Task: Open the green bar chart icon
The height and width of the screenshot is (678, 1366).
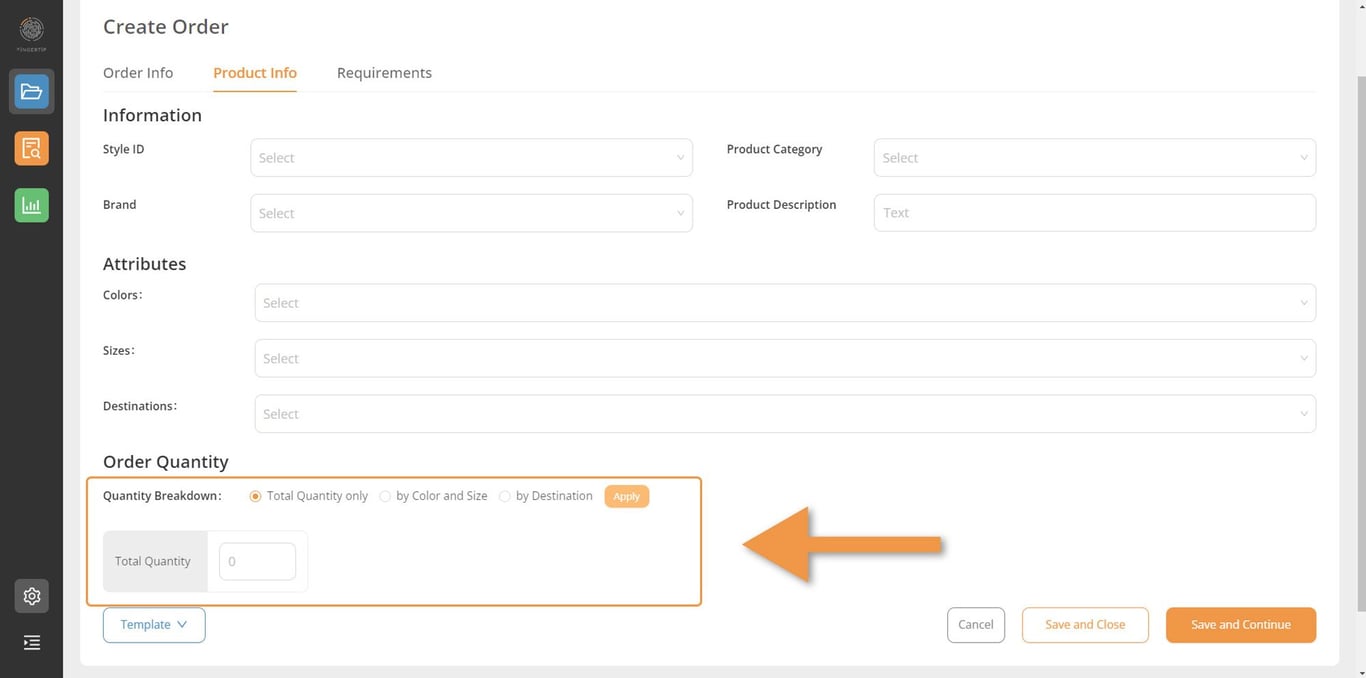Action: [32, 205]
